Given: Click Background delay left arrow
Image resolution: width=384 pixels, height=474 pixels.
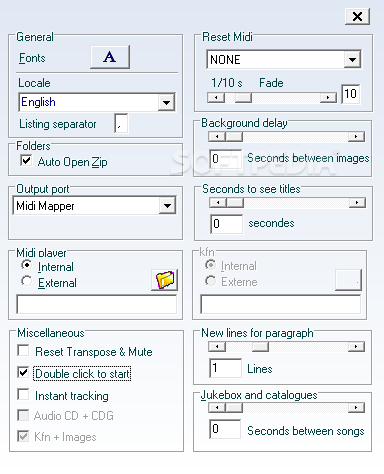Looking at the screenshot, I should click(x=217, y=137).
